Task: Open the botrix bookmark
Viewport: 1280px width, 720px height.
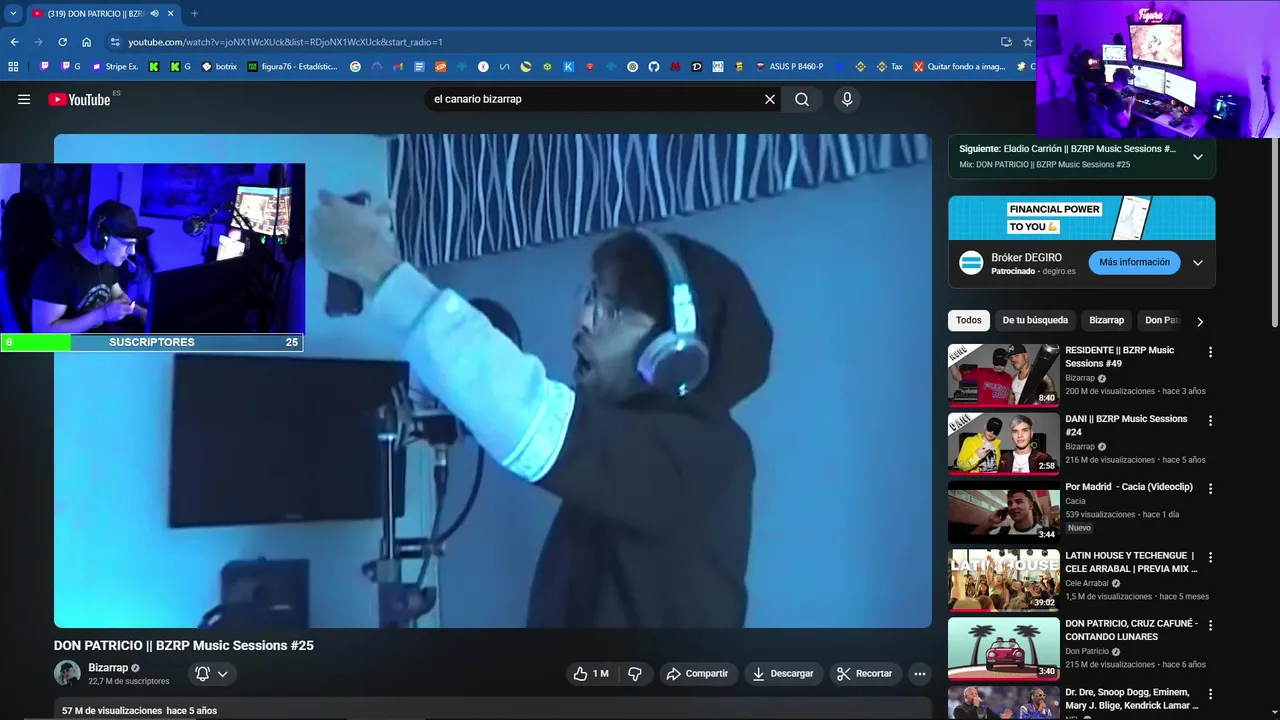Action: point(219,67)
